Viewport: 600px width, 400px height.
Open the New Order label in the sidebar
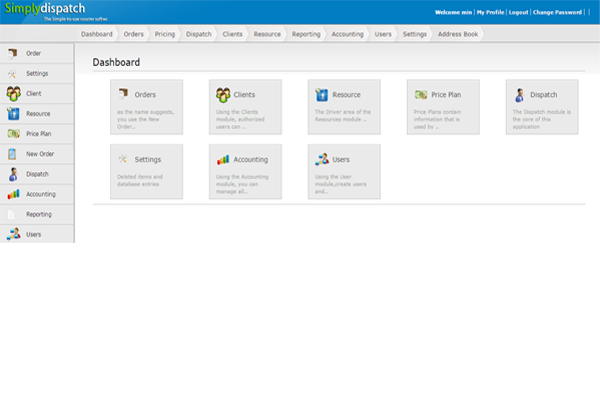tap(40, 154)
